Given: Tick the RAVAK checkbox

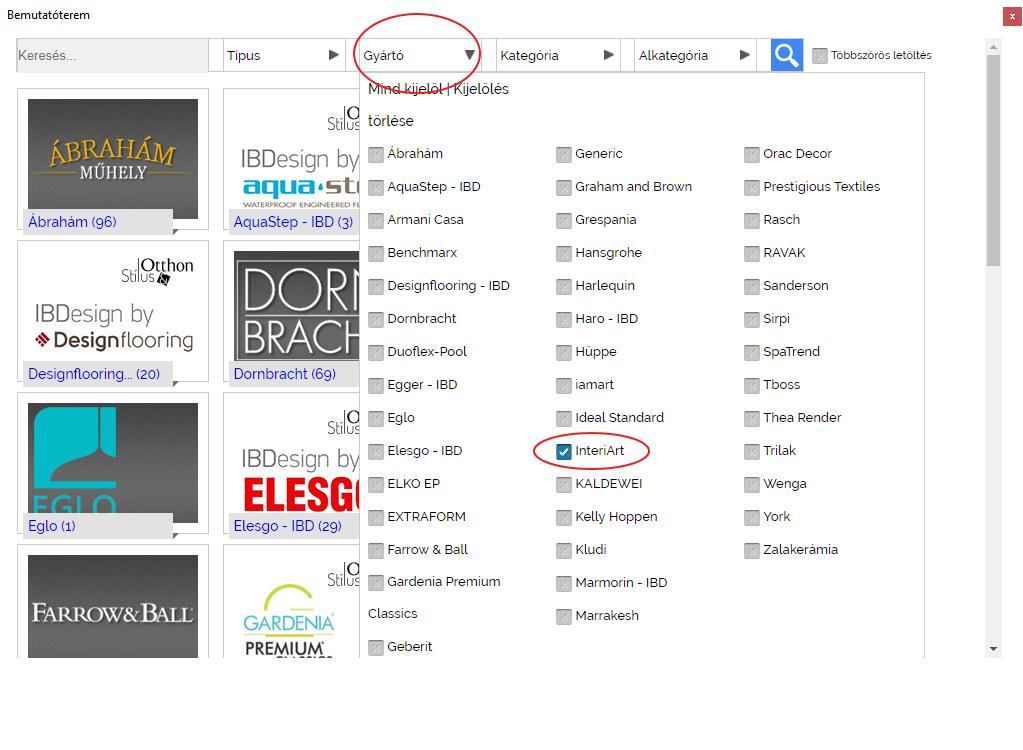Looking at the screenshot, I should 752,254.
